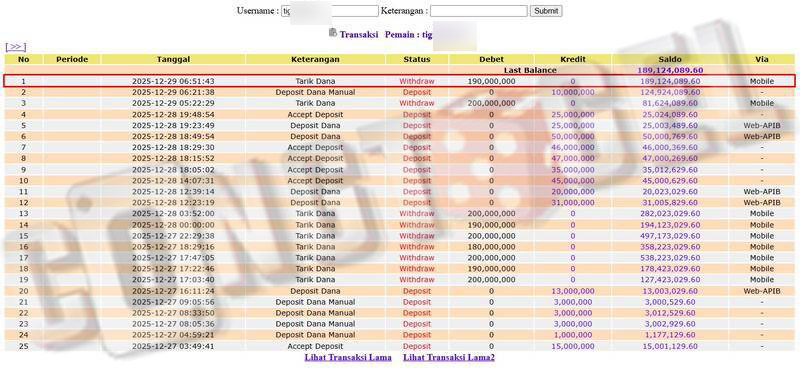800x379 pixels.
Task: Click the Keterangan input field
Action: pos(479,11)
